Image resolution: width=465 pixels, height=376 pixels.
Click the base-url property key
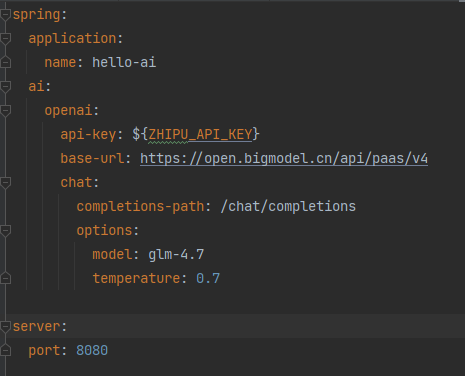click(x=92, y=159)
